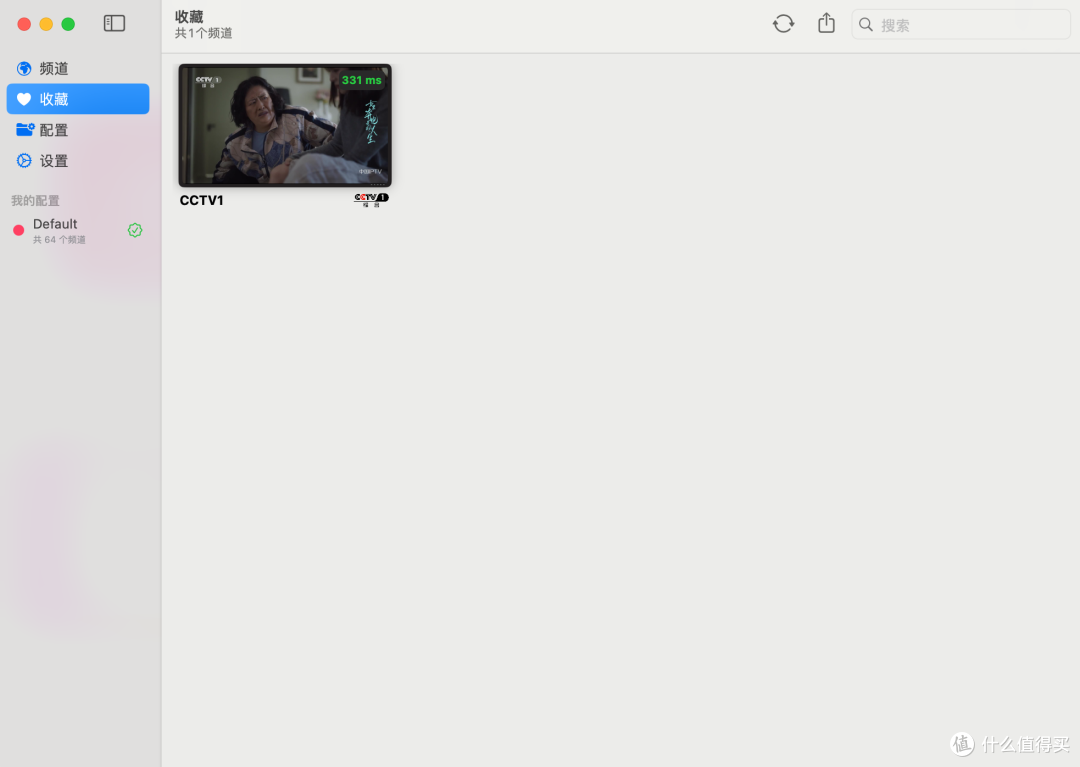This screenshot has width=1080, height=767.
Task: Click the green 331 ms latency badge
Action: 360,80
